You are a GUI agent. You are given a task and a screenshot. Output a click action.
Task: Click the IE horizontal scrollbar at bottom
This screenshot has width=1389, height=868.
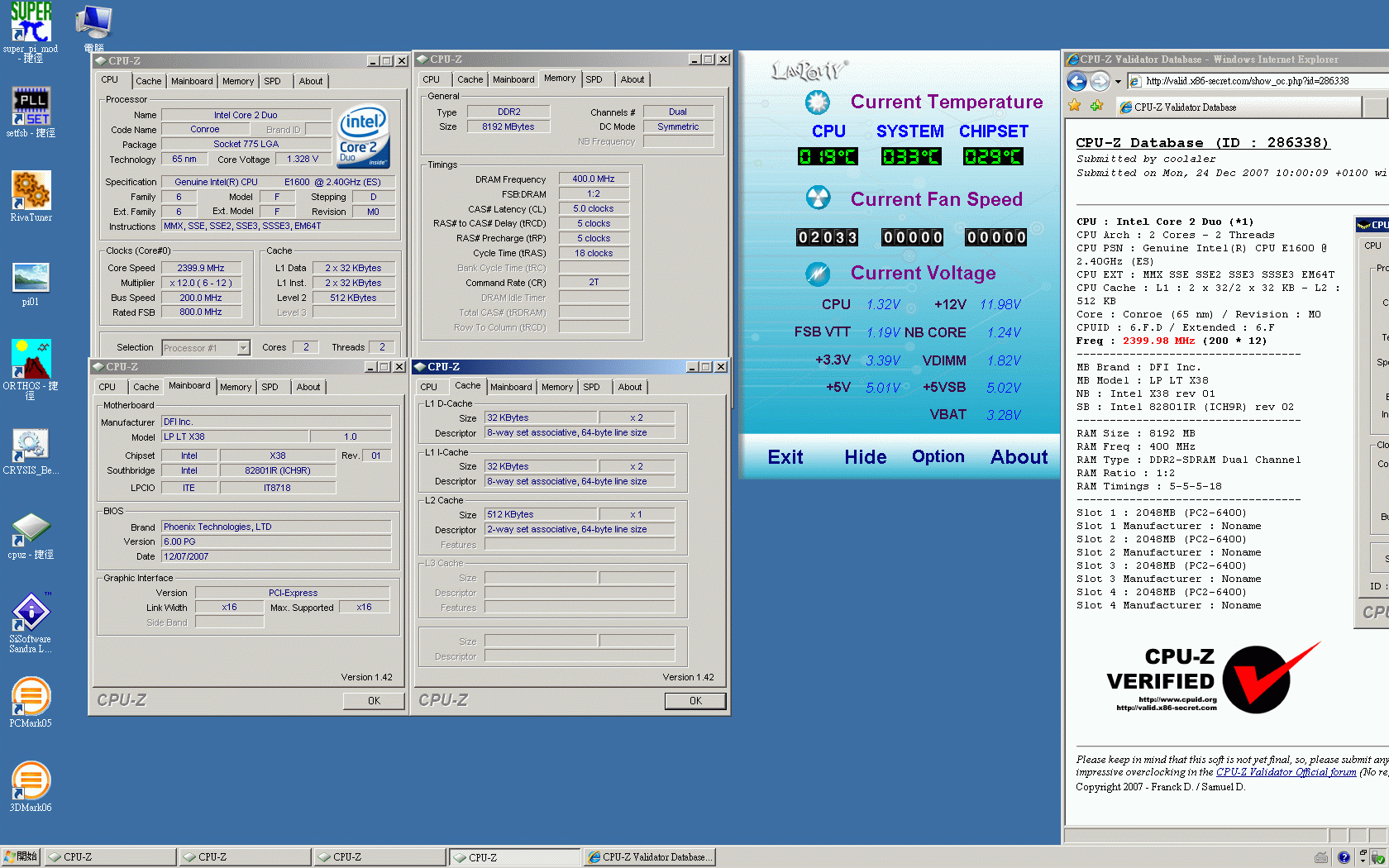[x=1196, y=836]
